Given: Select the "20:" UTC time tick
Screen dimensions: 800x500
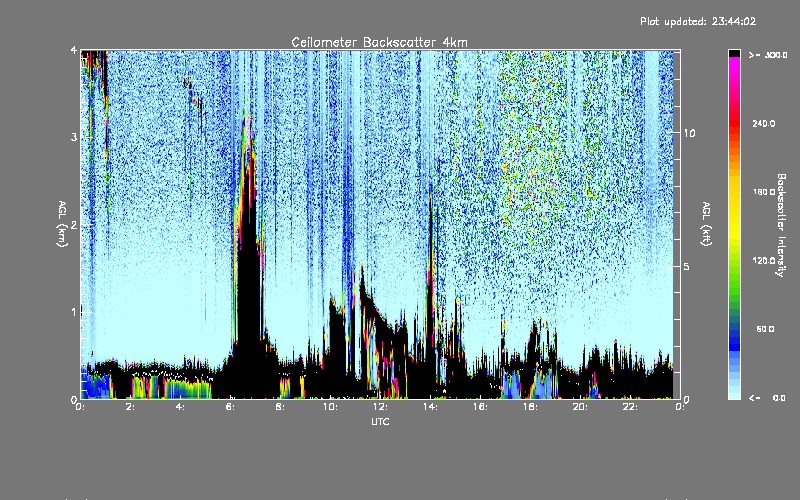Looking at the screenshot, I should [x=580, y=407].
